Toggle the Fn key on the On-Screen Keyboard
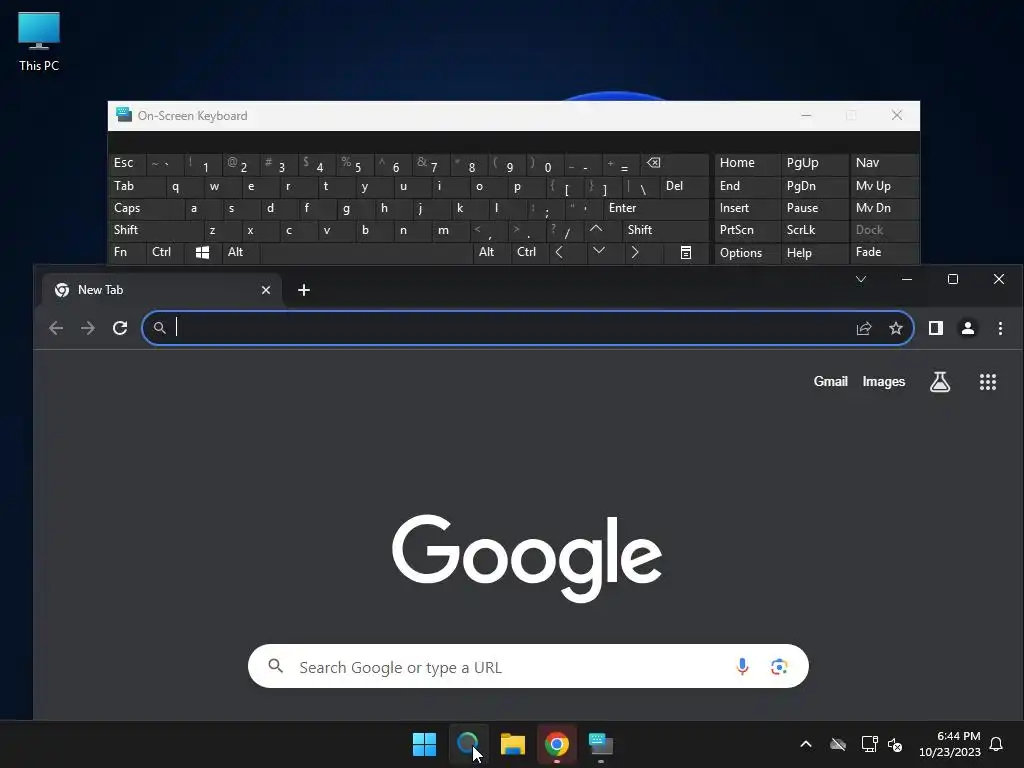Viewport: 1024px width, 768px height. coord(127,252)
